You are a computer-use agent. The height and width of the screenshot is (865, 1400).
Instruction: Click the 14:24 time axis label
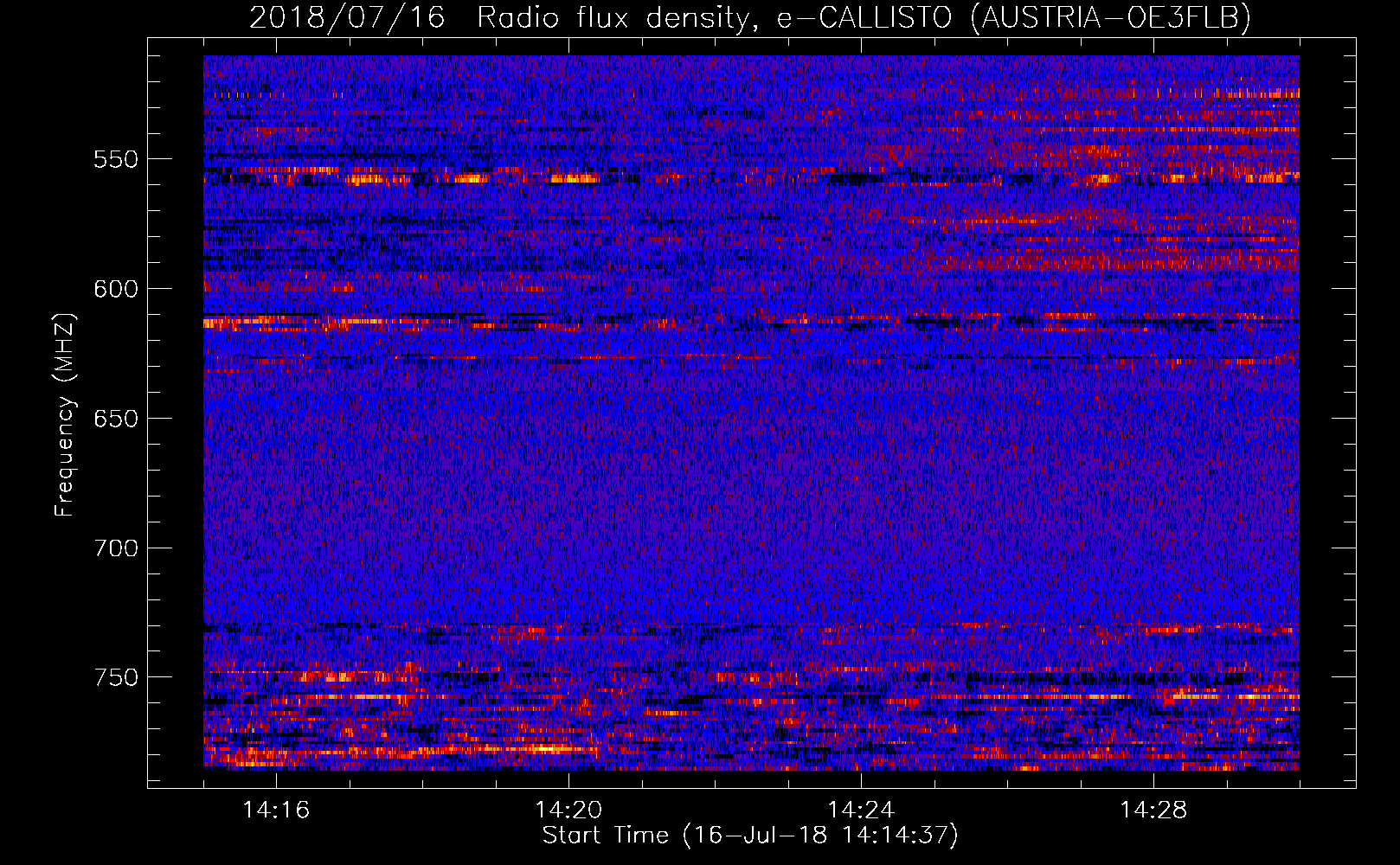click(861, 811)
